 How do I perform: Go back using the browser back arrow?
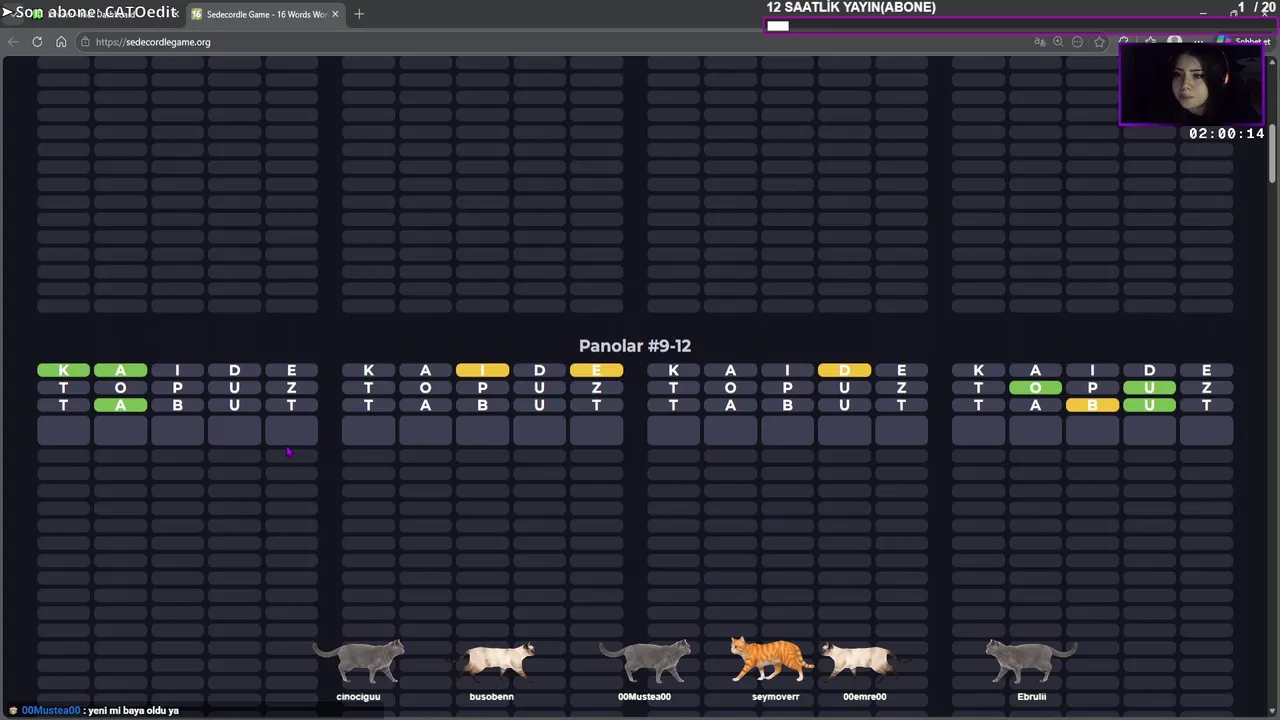[13, 42]
